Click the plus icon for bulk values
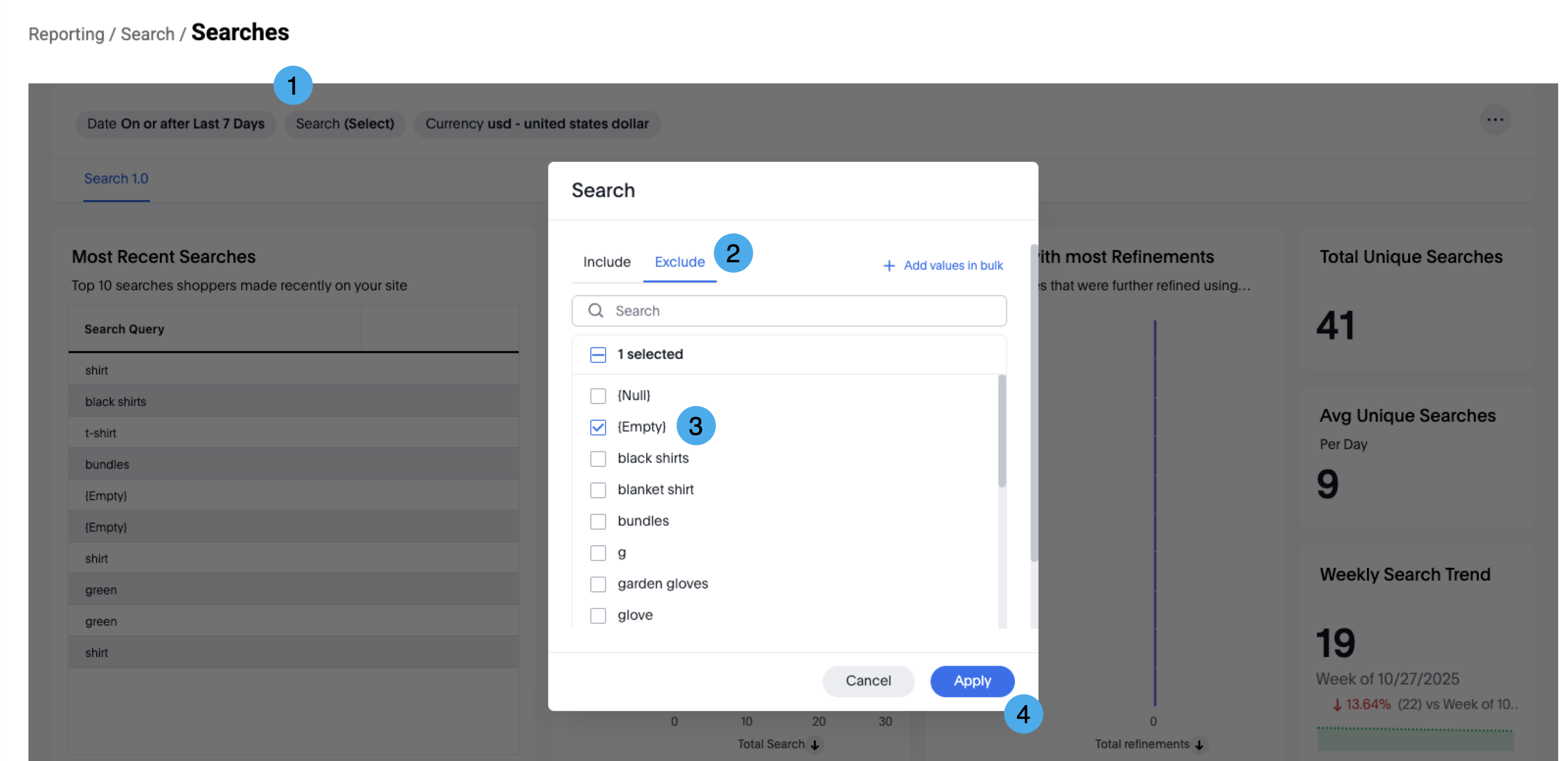This screenshot has width=1568, height=761. 889,266
